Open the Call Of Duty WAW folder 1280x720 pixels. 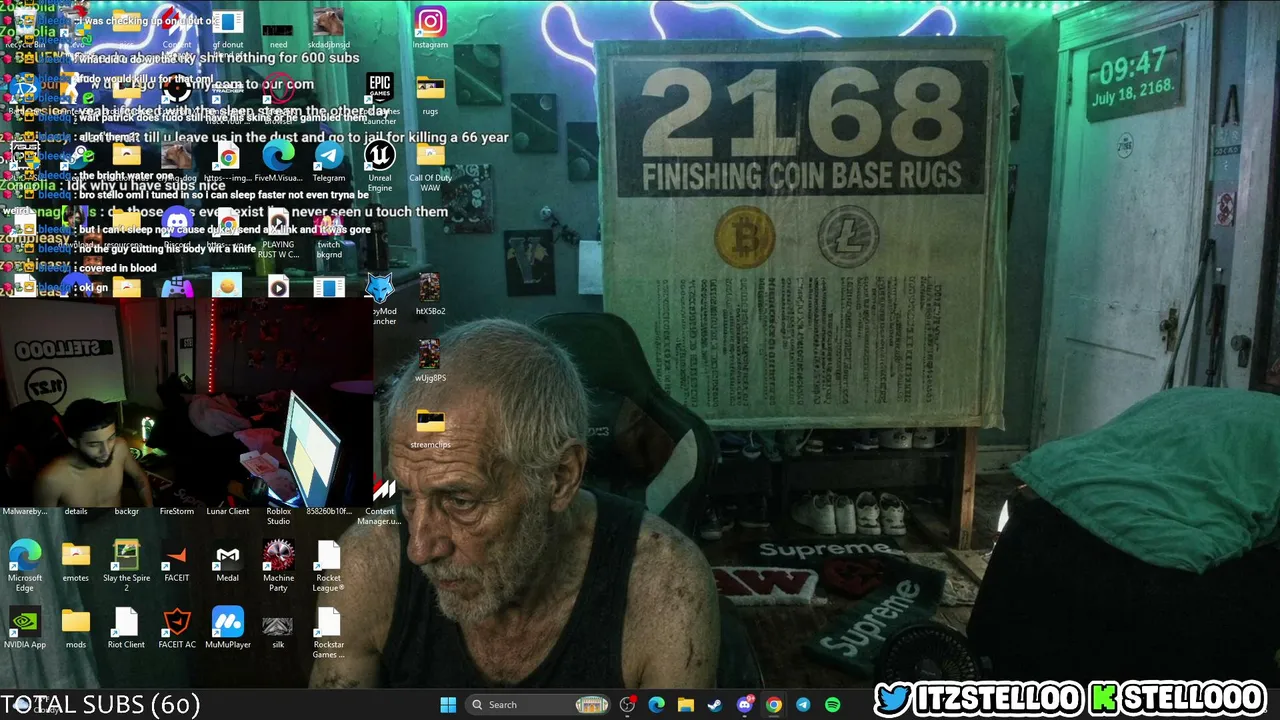click(x=430, y=166)
